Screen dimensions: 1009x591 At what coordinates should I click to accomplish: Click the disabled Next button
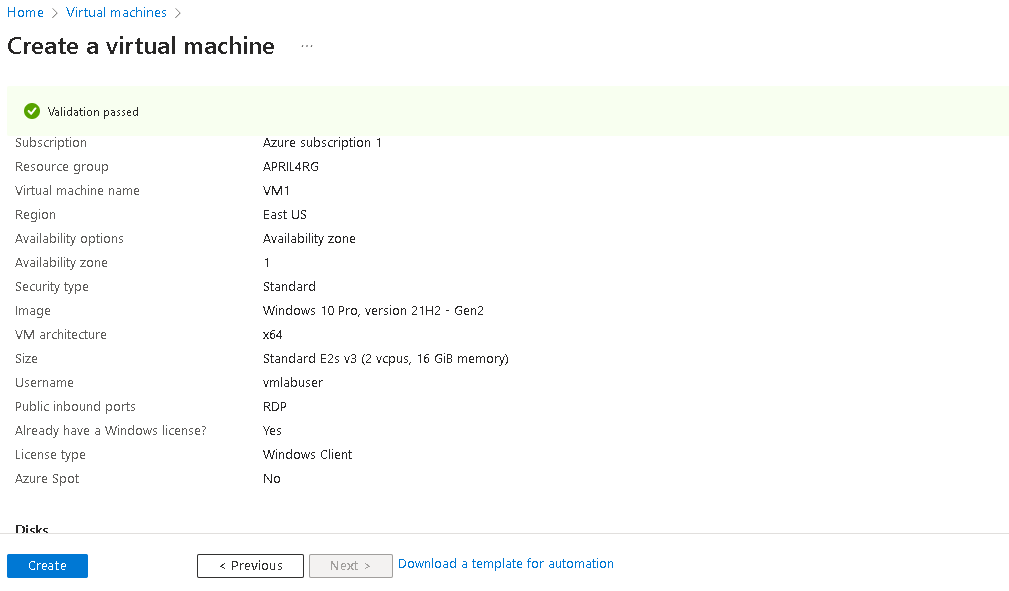(350, 565)
